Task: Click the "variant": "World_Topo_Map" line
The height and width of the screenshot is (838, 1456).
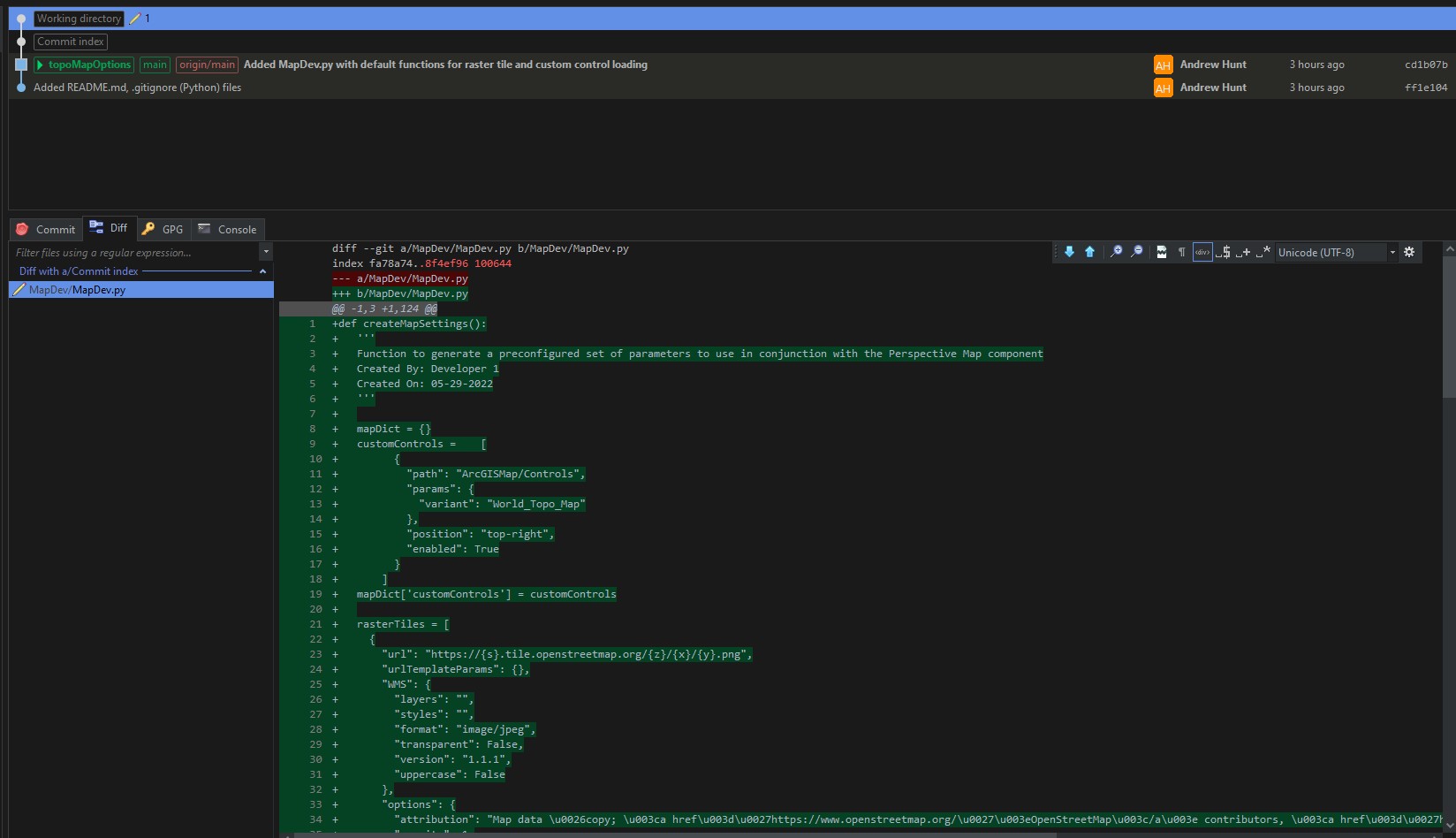Action: 502,504
